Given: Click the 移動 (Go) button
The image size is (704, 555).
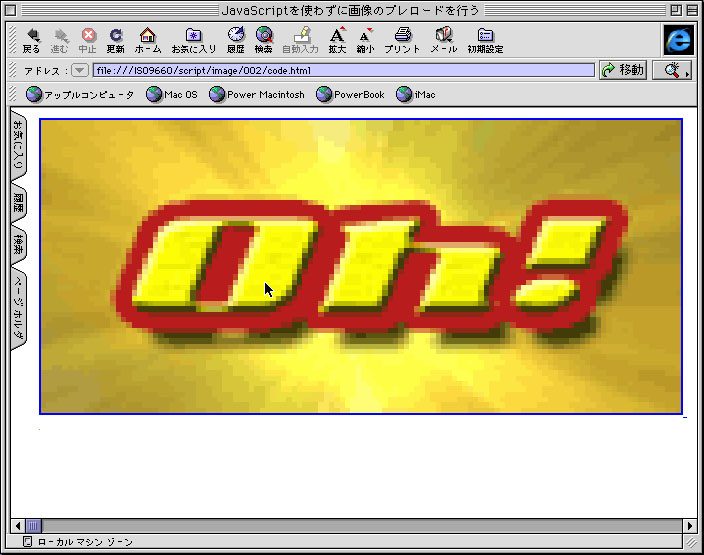Looking at the screenshot, I should point(622,70).
